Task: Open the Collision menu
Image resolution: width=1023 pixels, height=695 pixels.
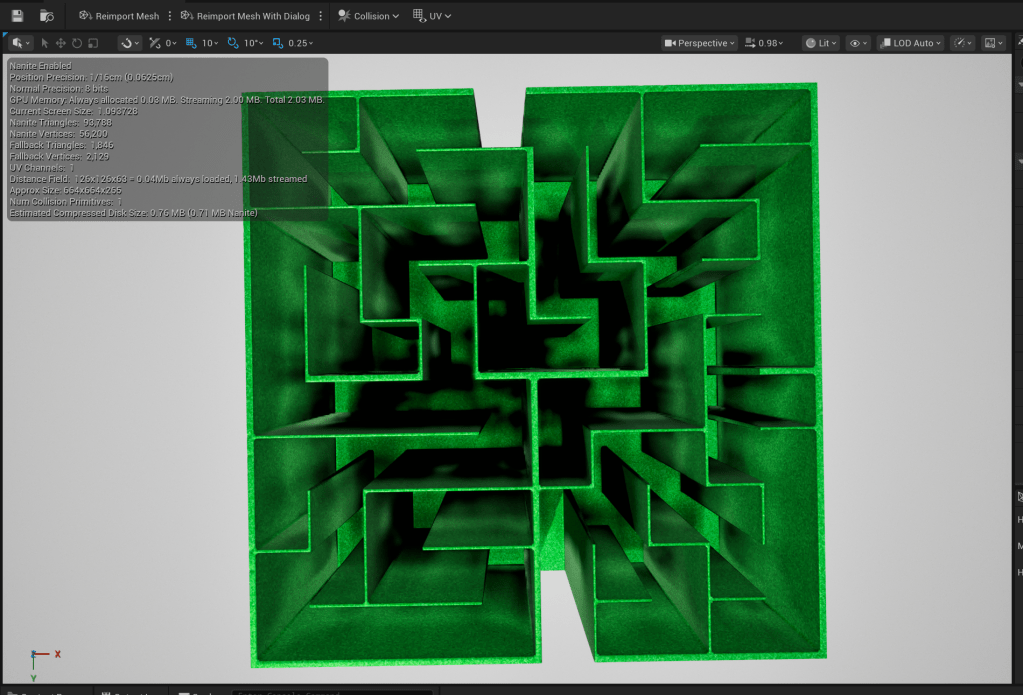Action: point(368,16)
